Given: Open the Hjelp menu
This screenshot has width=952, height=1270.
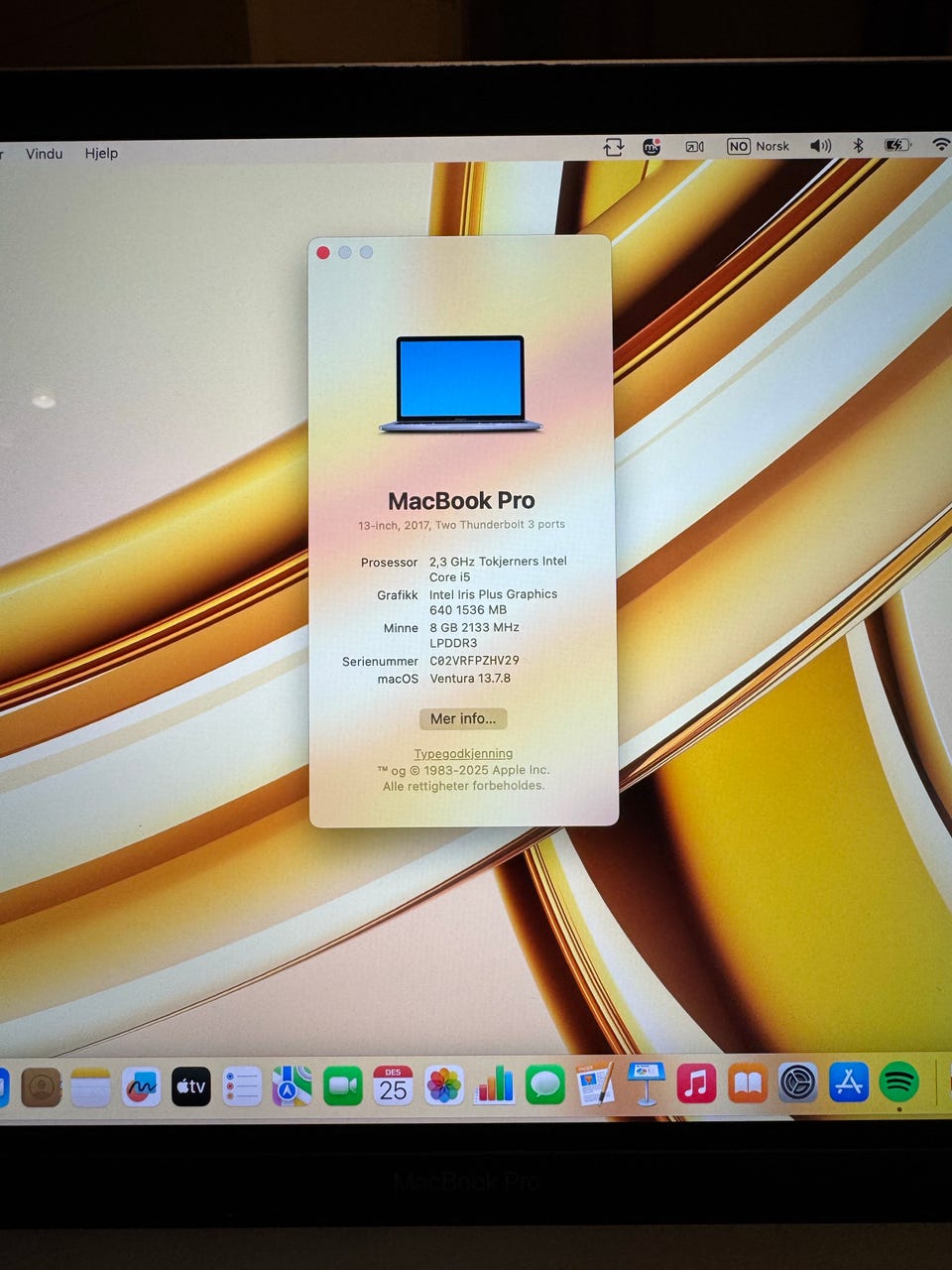Looking at the screenshot, I should pos(101,153).
